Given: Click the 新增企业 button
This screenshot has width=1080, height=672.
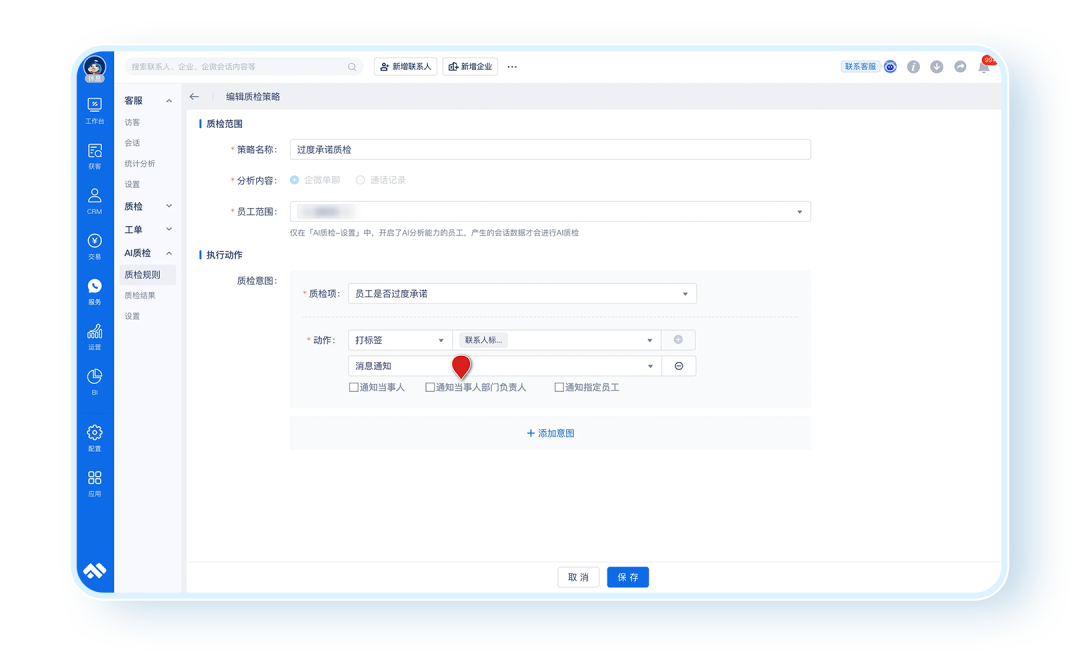Looking at the screenshot, I should pos(470,67).
